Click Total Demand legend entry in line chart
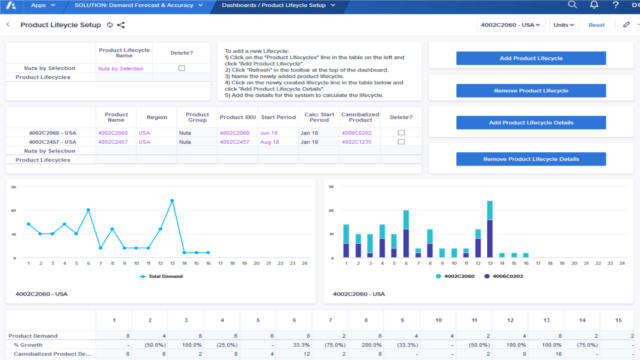The height and width of the screenshot is (360, 640). 161,276
